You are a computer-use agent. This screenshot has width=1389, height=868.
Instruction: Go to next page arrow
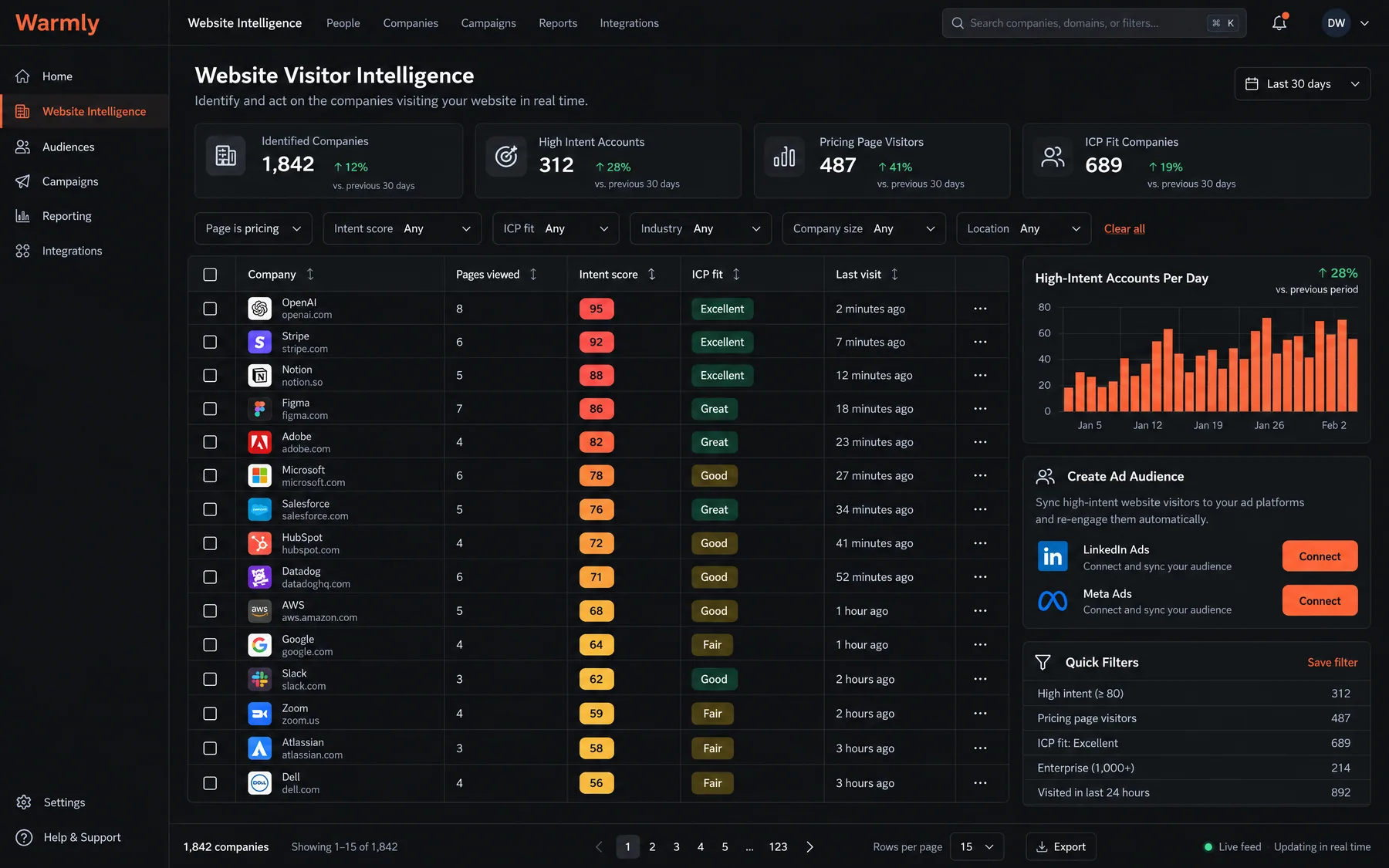[809, 846]
